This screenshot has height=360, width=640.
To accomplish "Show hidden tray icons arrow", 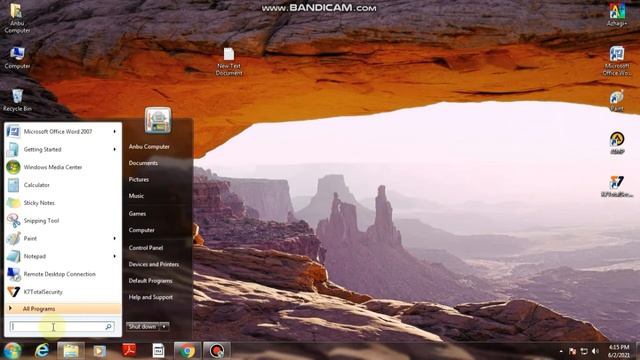I will (561, 351).
